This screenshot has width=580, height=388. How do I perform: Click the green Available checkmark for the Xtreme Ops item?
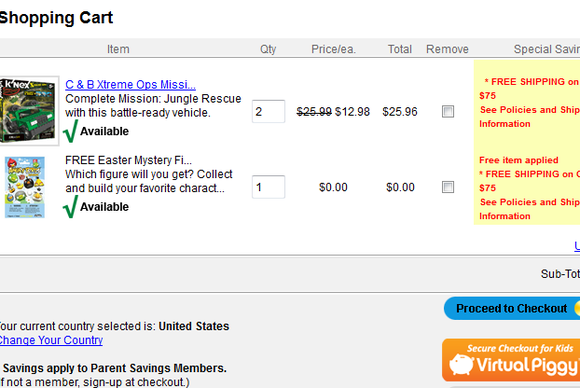(x=71, y=131)
